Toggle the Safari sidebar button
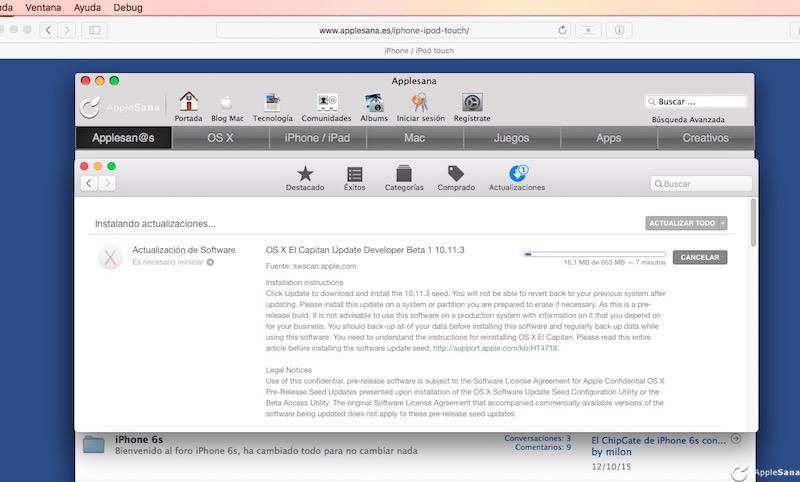The height and width of the screenshot is (482, 800). click(x=94, y=30)
